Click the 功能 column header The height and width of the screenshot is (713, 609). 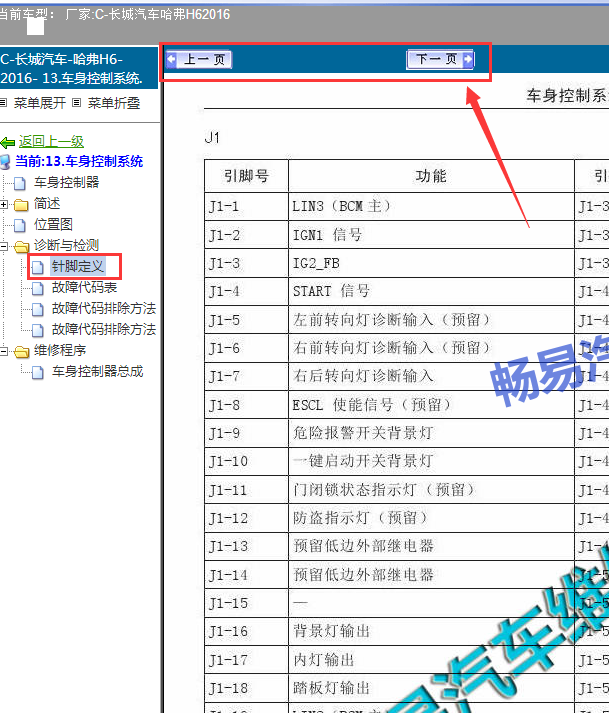coord(431,176)
